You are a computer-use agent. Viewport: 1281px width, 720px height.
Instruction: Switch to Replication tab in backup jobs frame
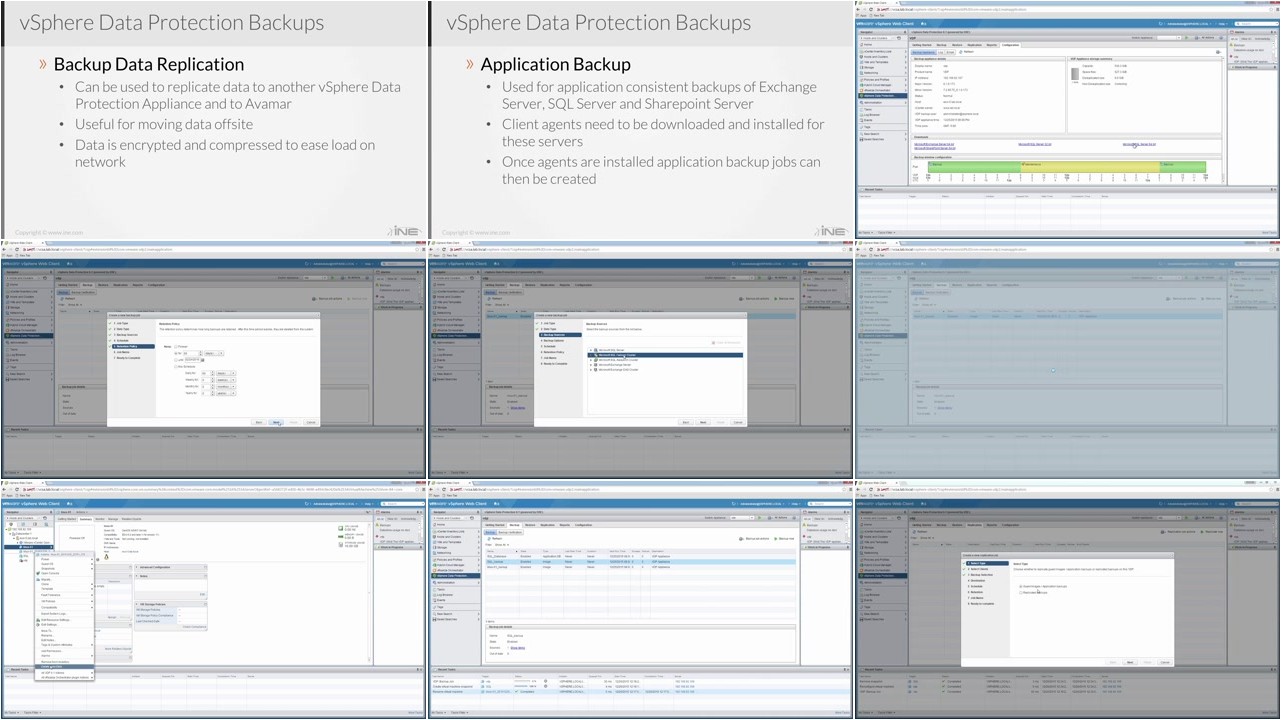(547, 525)
